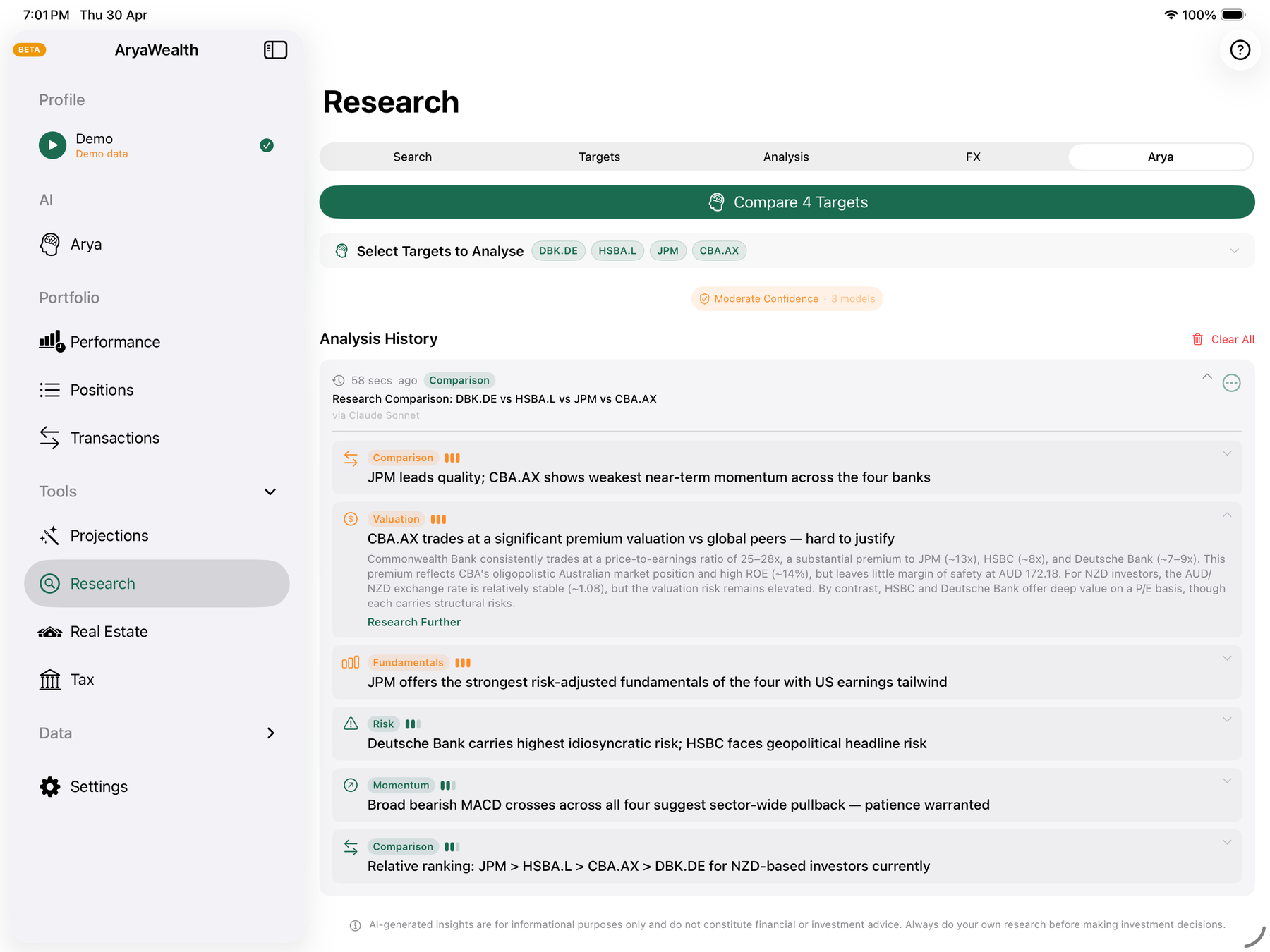Viewport: 1270px width, 952px height.
Task: Switch to the FX tab
Action: pyautogui.click(x=973, y=157)
